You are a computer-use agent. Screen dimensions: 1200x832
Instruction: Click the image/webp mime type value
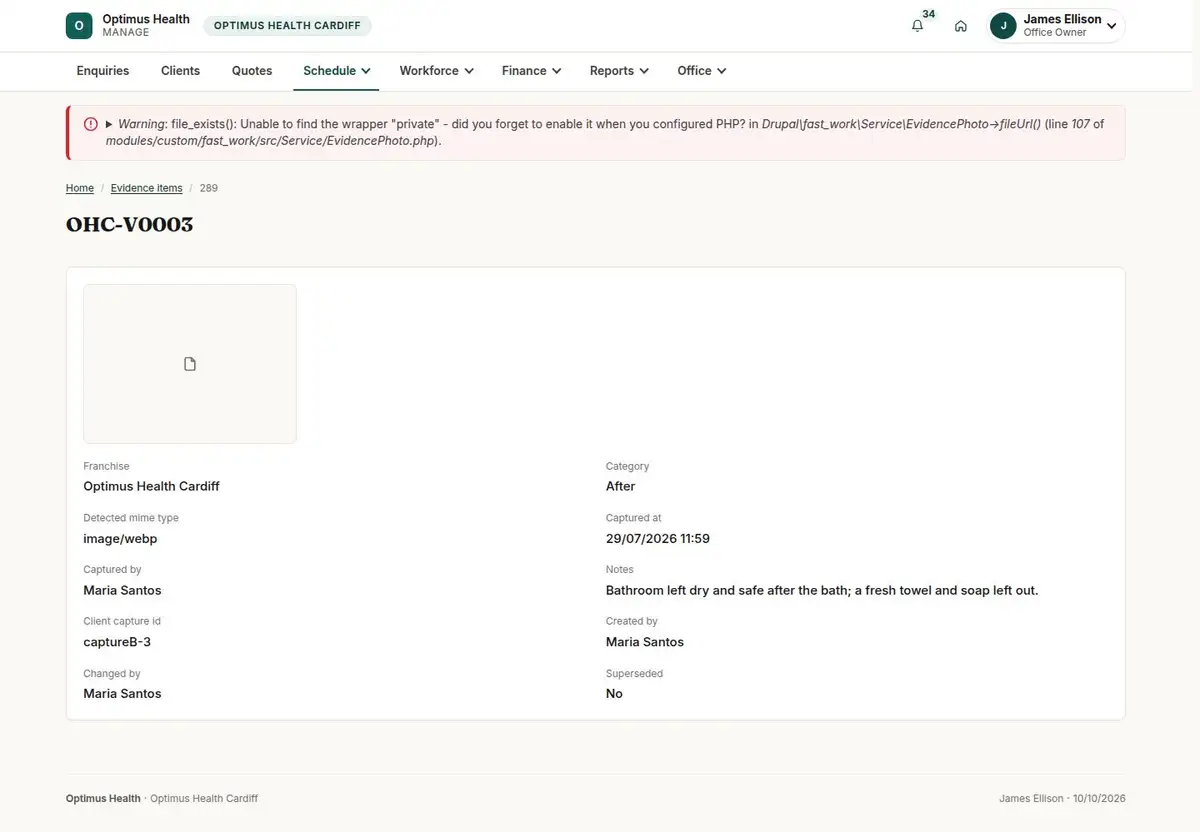point(120,538)
